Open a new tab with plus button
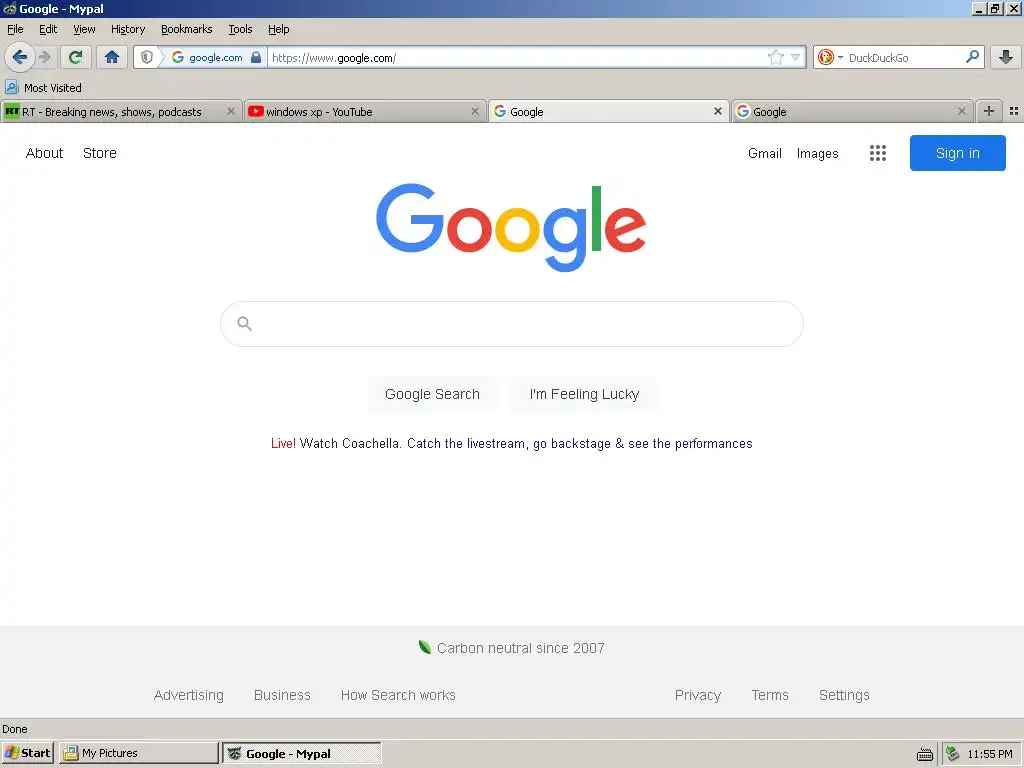 (989, 112)
